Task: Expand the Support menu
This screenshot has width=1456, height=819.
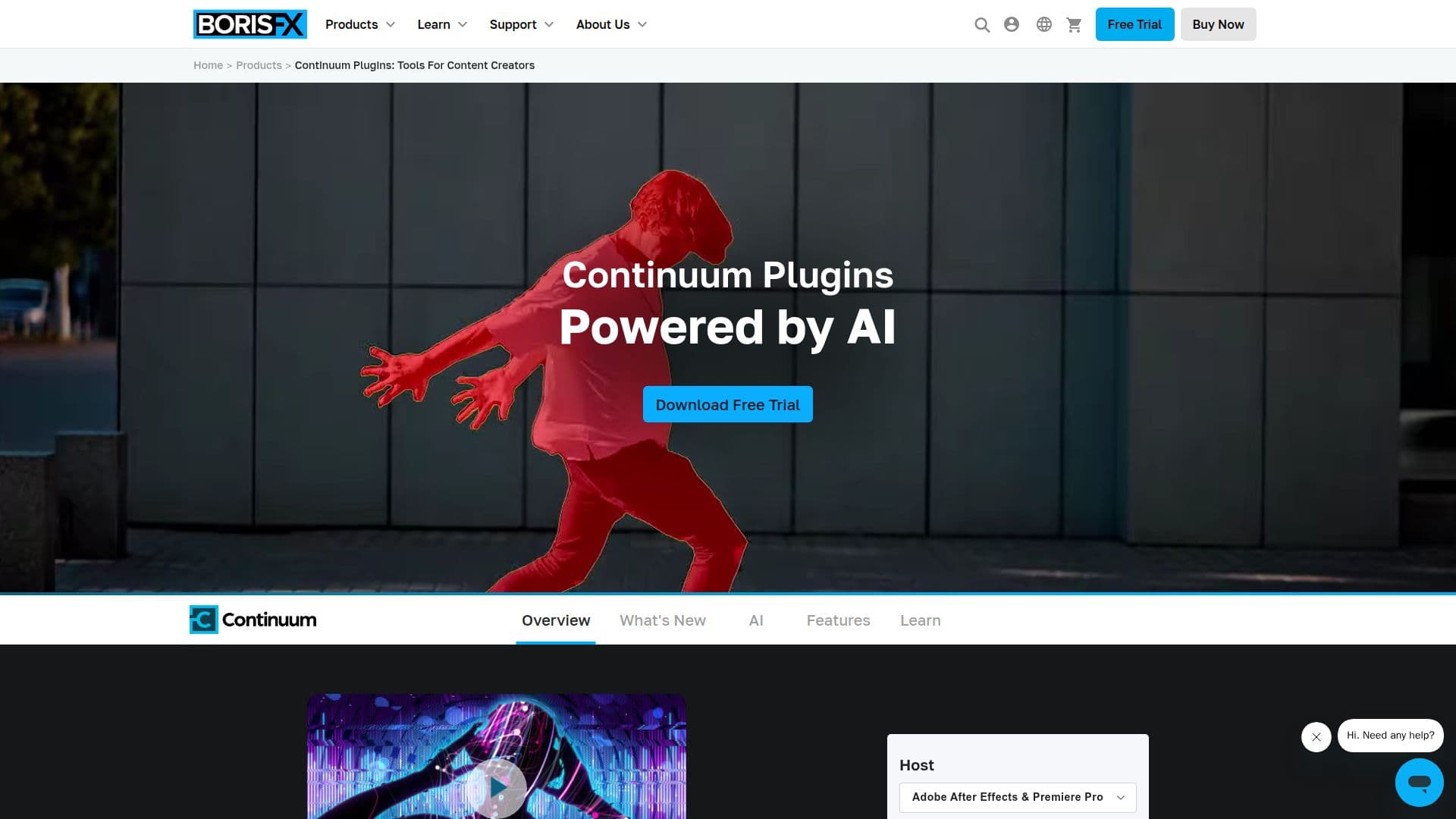Action: tap(522, 24)
